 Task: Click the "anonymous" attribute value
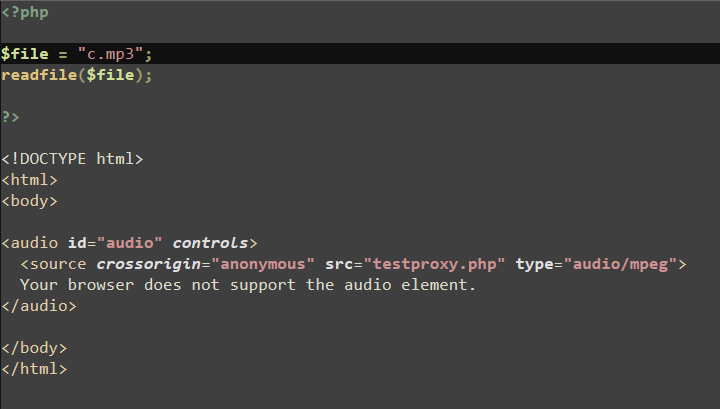click(263, 264)
